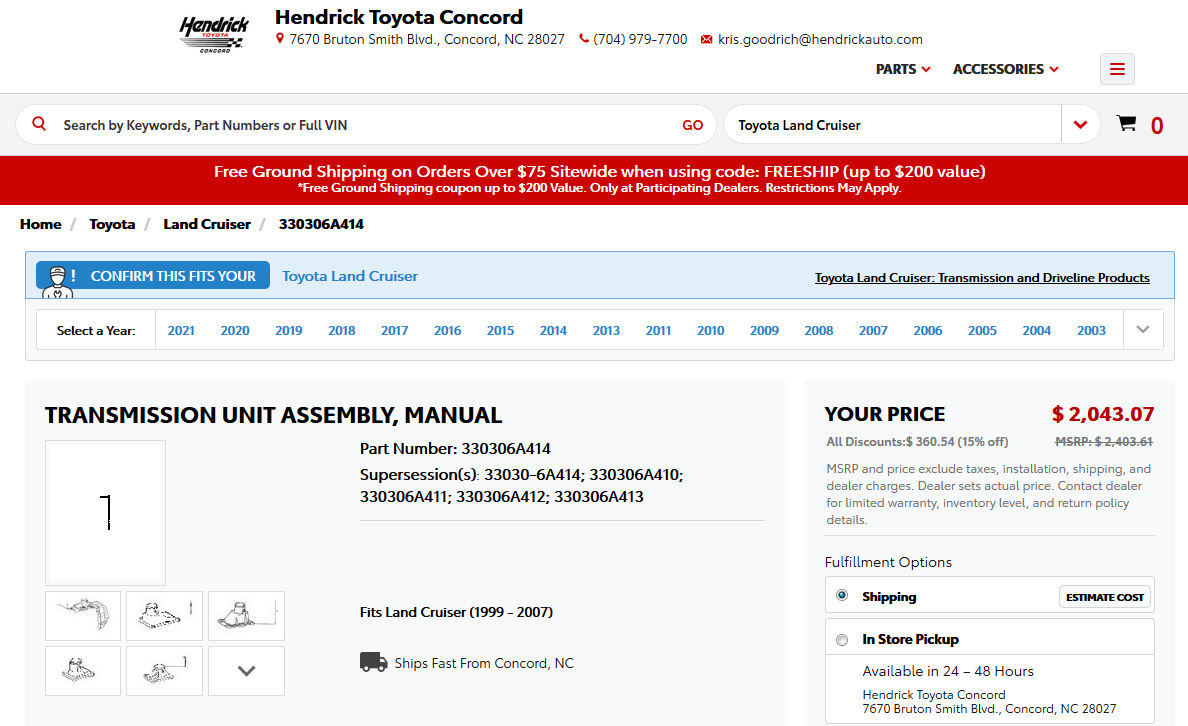This screenshot has width=1188, height=726.
Task: Go to Home breadcrumb
Action: (x=41, y=224)
